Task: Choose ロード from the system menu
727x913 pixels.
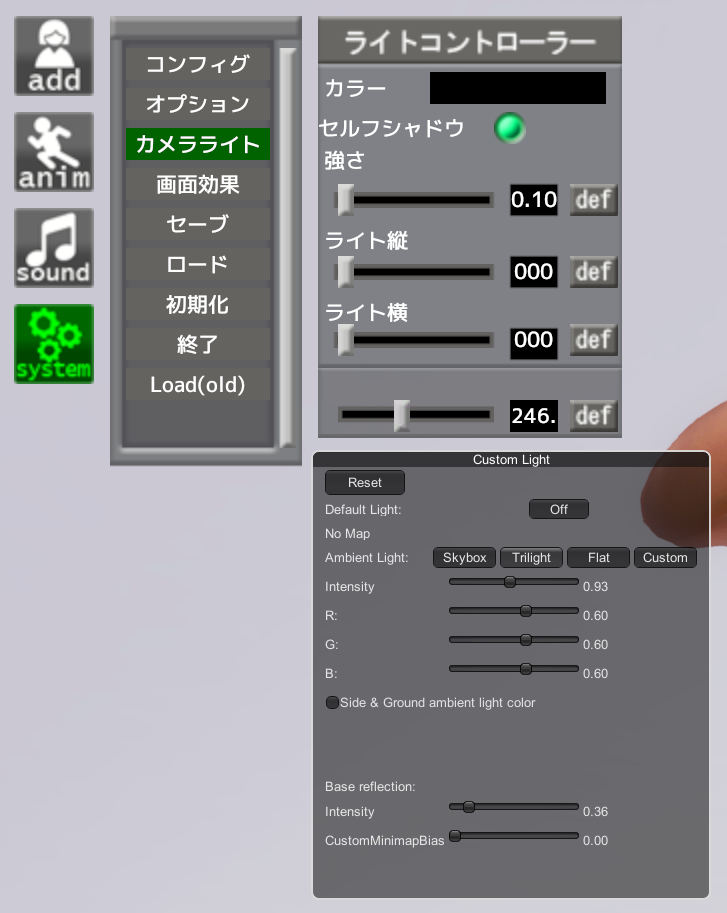Action: click(x=198, y=264)
